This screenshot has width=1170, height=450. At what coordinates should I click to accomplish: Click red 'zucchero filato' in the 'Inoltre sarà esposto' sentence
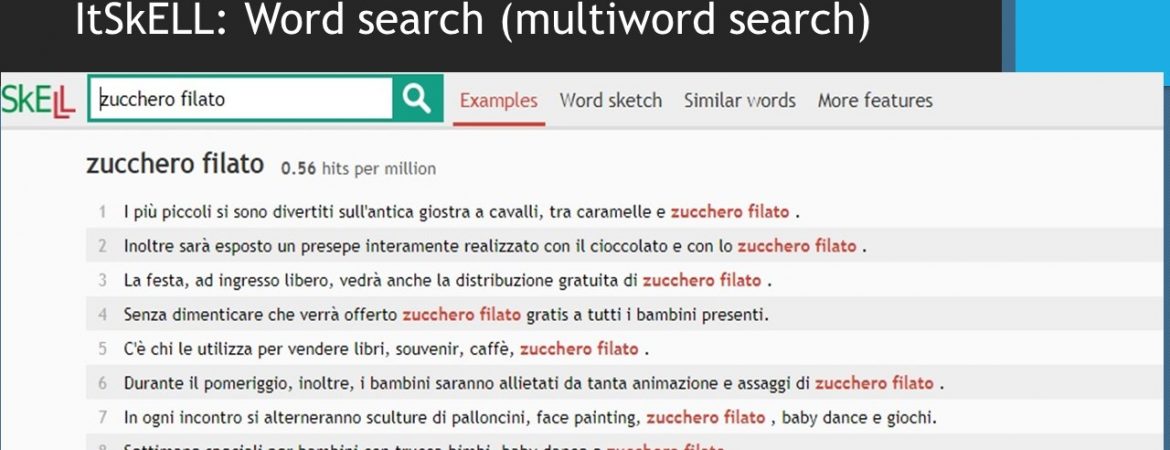pos(796,246)
